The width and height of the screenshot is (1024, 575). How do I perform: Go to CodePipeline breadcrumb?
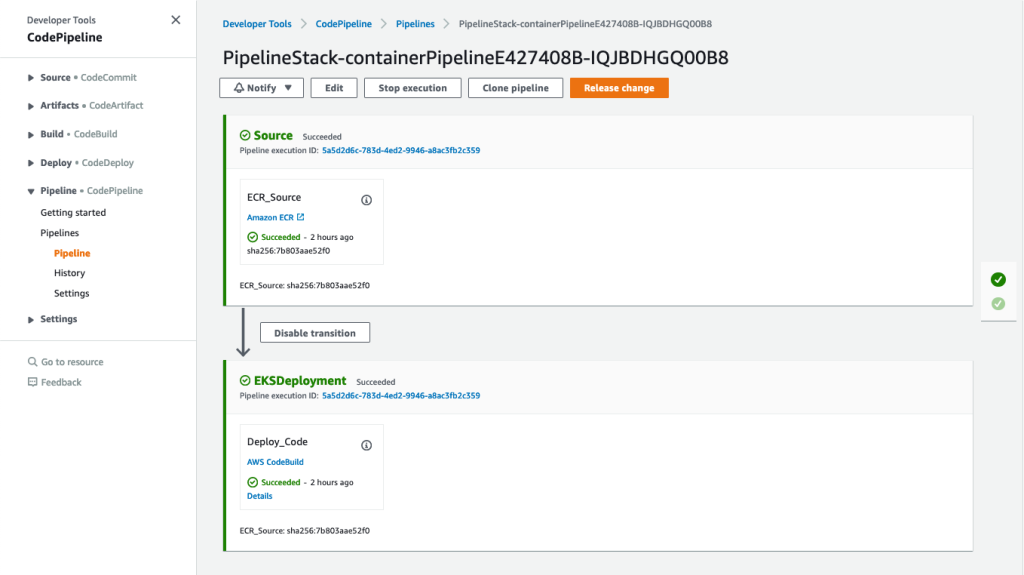tap(344, 24)
